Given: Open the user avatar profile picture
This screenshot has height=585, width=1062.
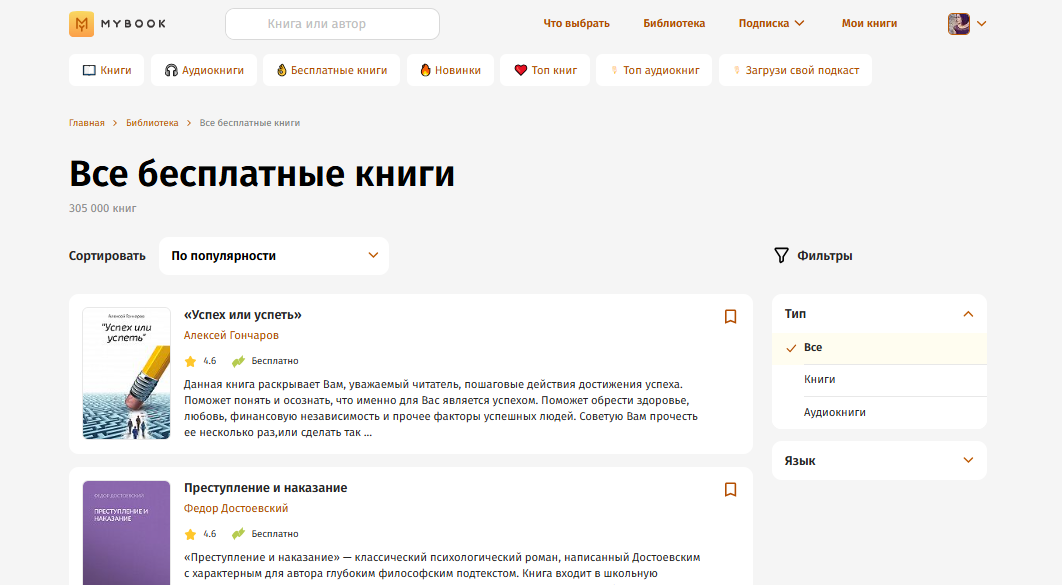Looking at the screenshot, I should point(958,24).
